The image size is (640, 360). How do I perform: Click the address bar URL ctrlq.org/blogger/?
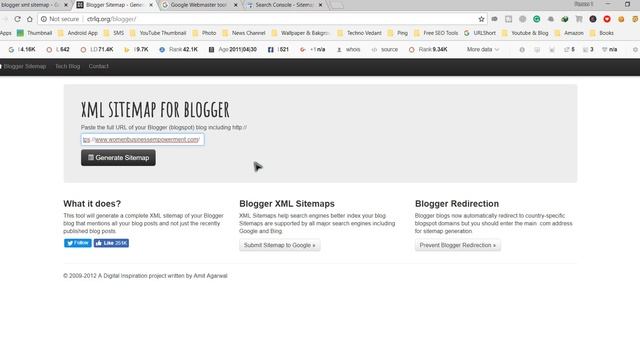tap(111, 19)
